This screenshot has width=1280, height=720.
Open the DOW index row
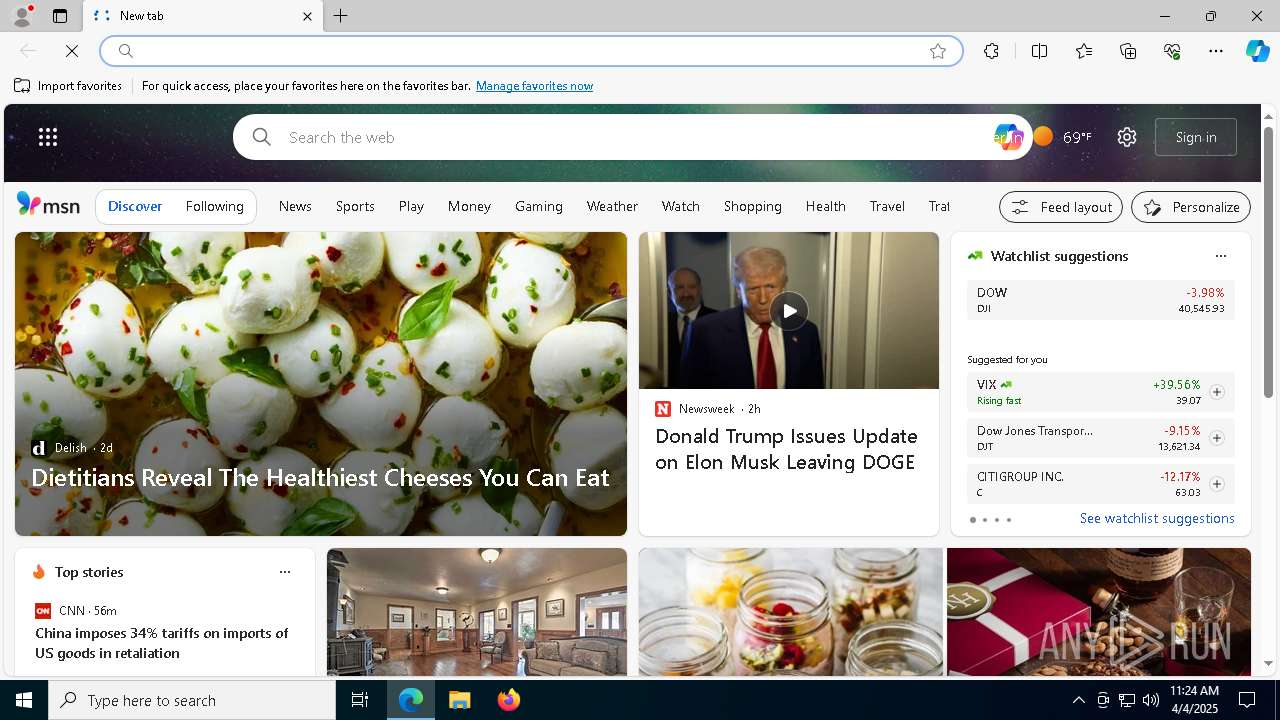point(1100,300)
